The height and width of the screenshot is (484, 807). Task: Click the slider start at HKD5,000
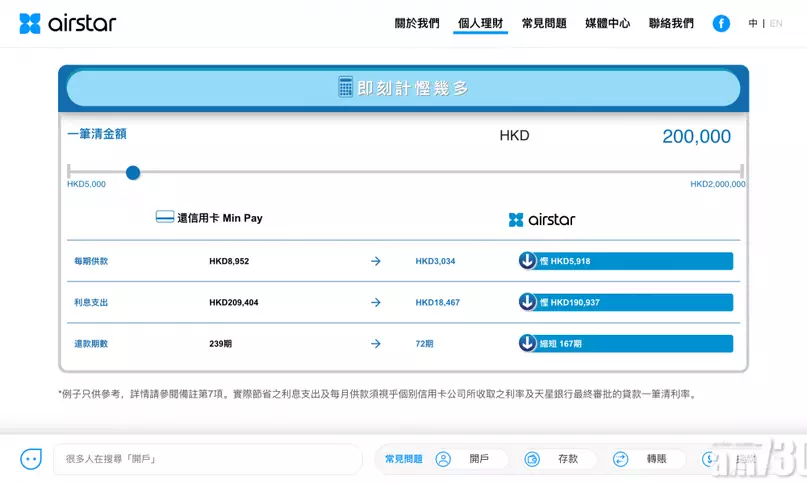tap(69, 171)
